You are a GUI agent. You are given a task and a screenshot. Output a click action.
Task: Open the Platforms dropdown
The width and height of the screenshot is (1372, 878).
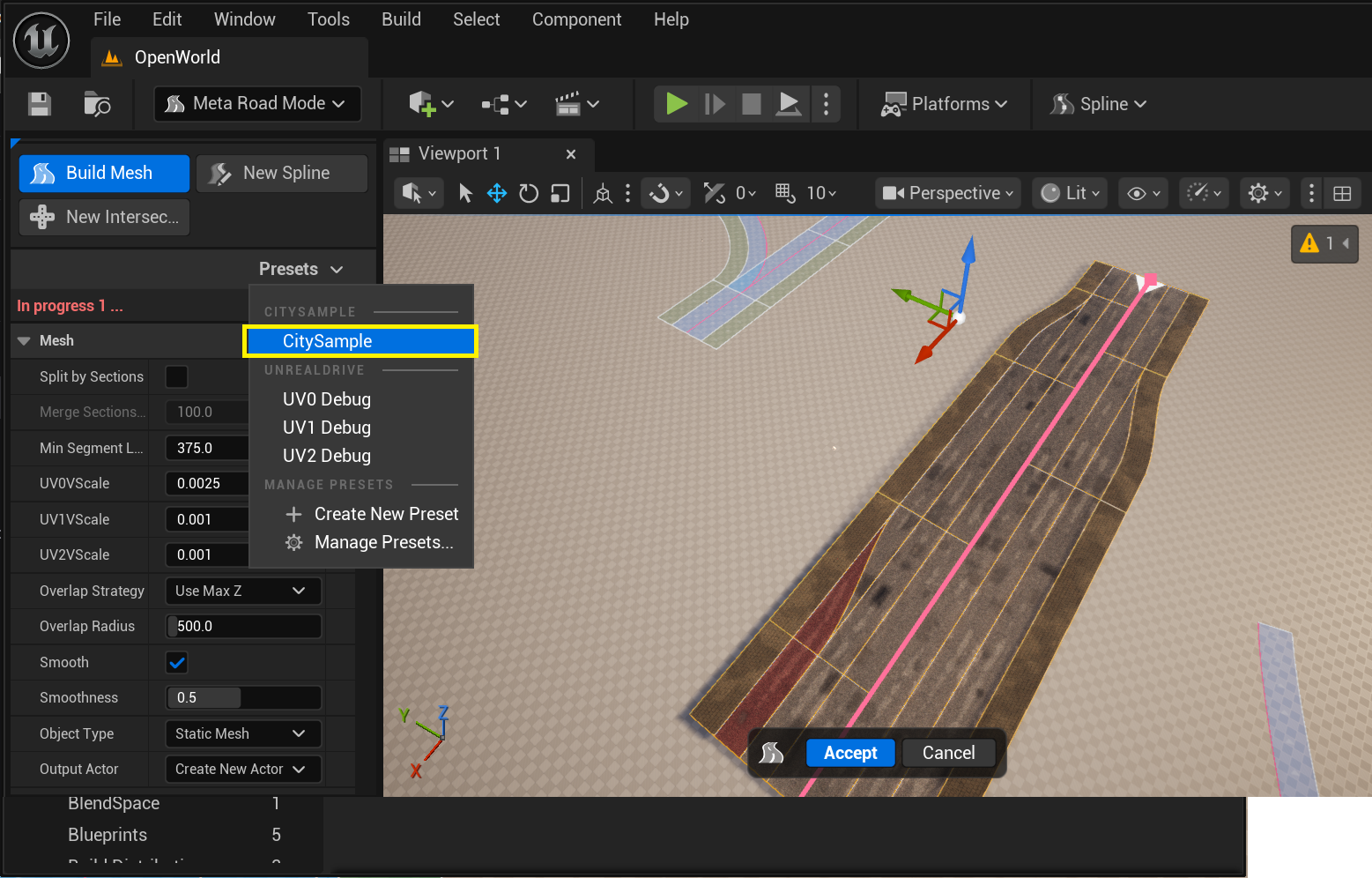click(x=945, y=104)
